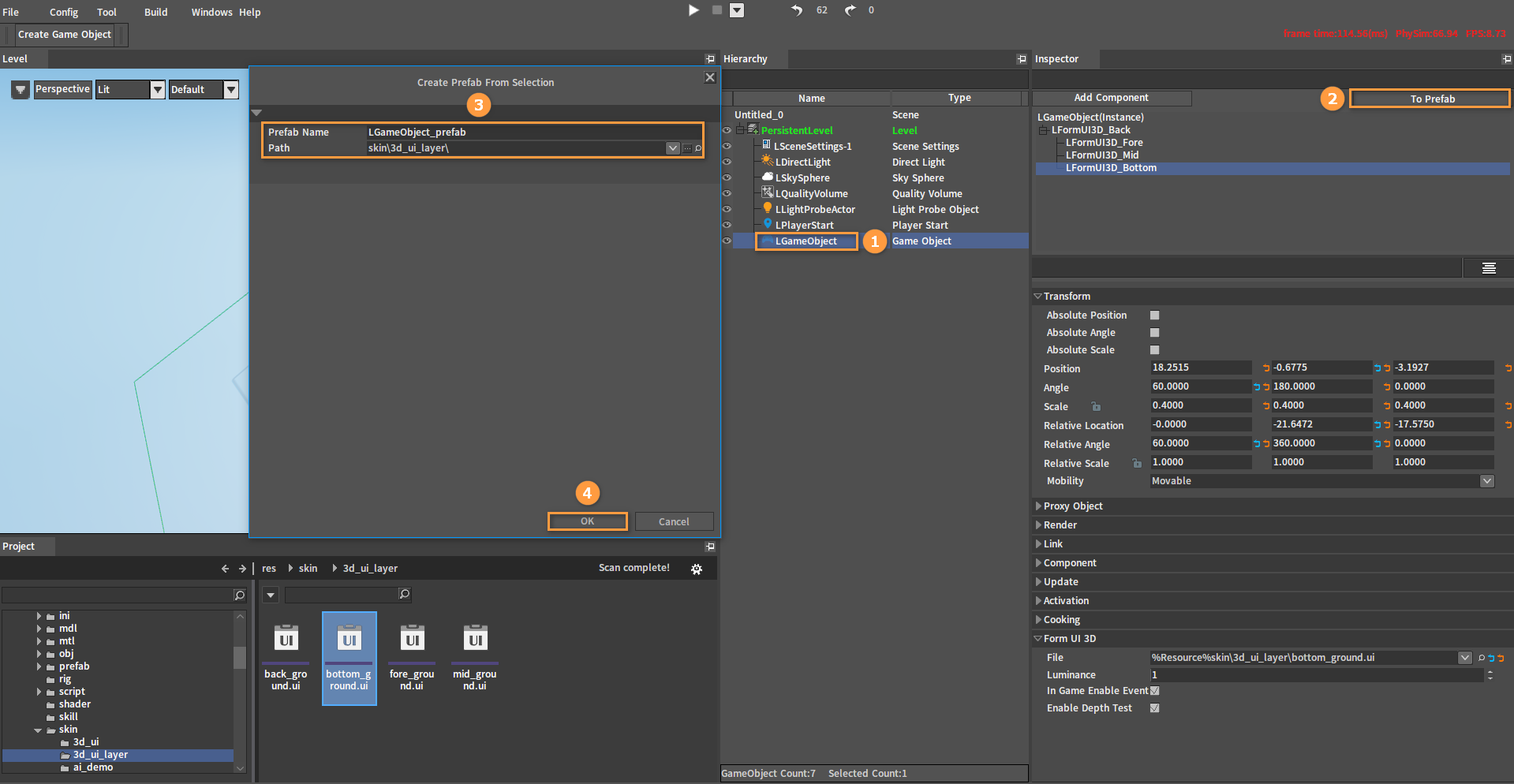
Task: Go back in the Project browser
Action: coord(225,569)
